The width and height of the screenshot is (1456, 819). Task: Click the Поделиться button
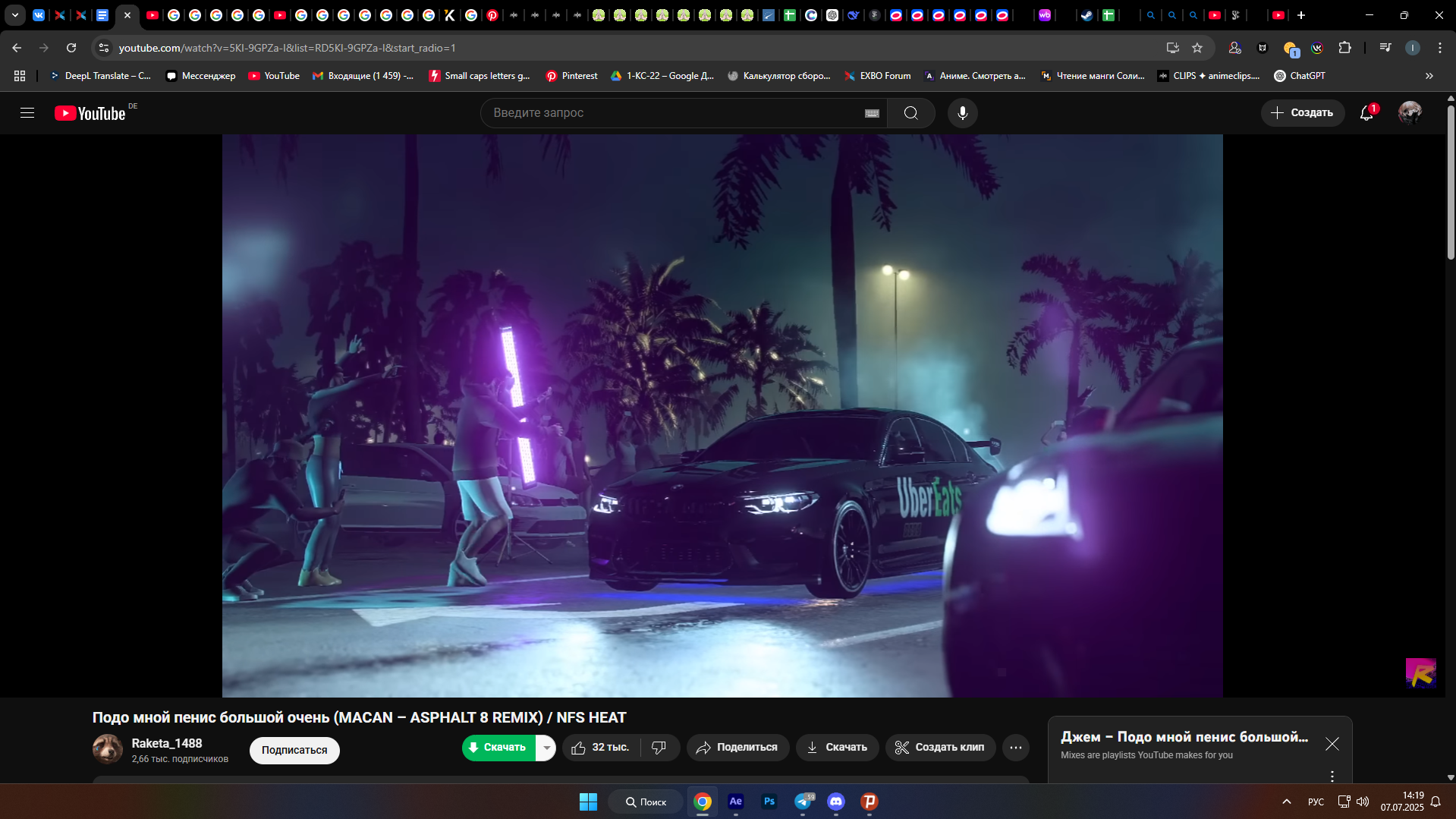pyautogui.click(x=737, y=748)
